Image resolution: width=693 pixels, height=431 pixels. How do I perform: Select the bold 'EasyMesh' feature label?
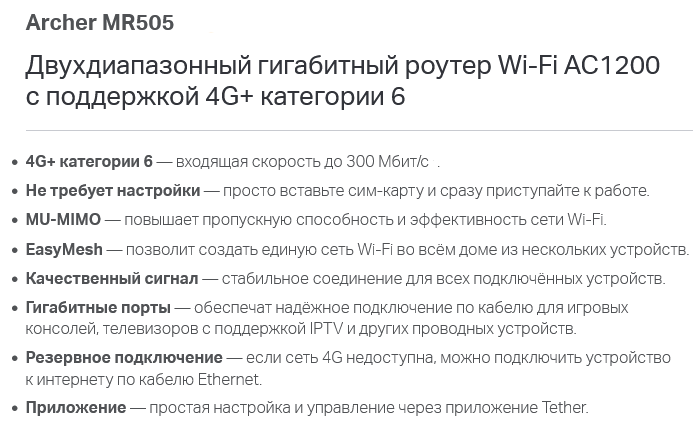[x=64, y=249]
